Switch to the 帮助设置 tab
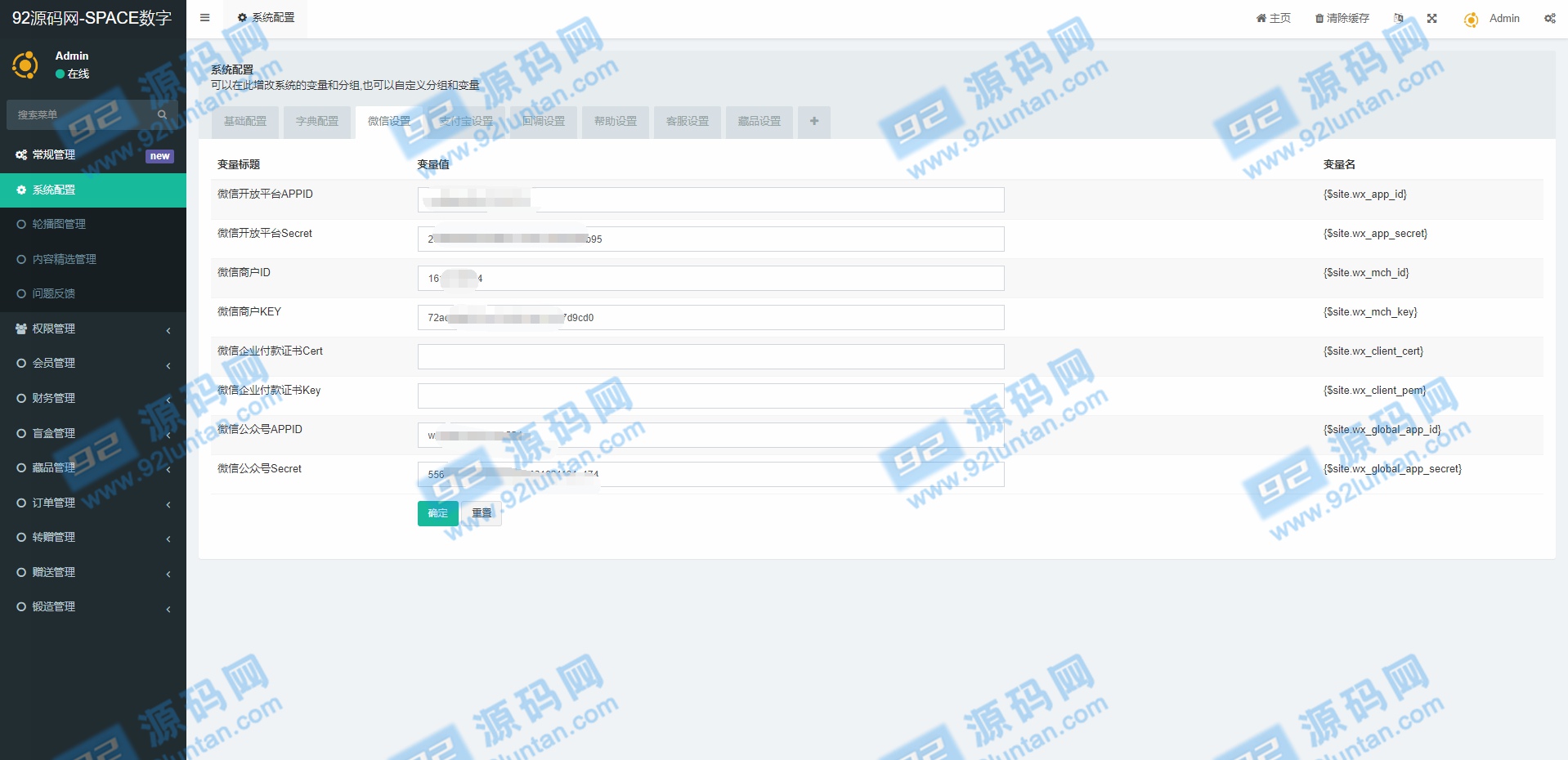Viewport: 1568px width, 760px height. click(x=616, y=121)
